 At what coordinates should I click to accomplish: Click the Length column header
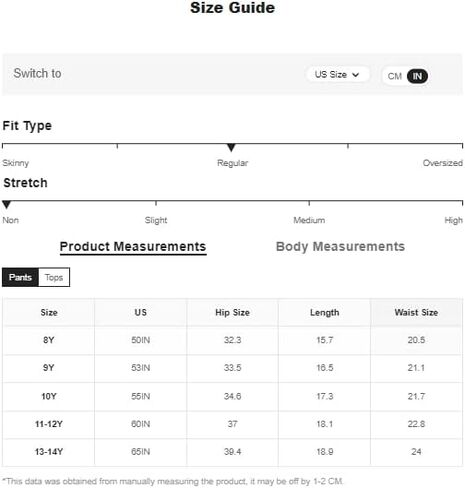[x=324, y=312]
